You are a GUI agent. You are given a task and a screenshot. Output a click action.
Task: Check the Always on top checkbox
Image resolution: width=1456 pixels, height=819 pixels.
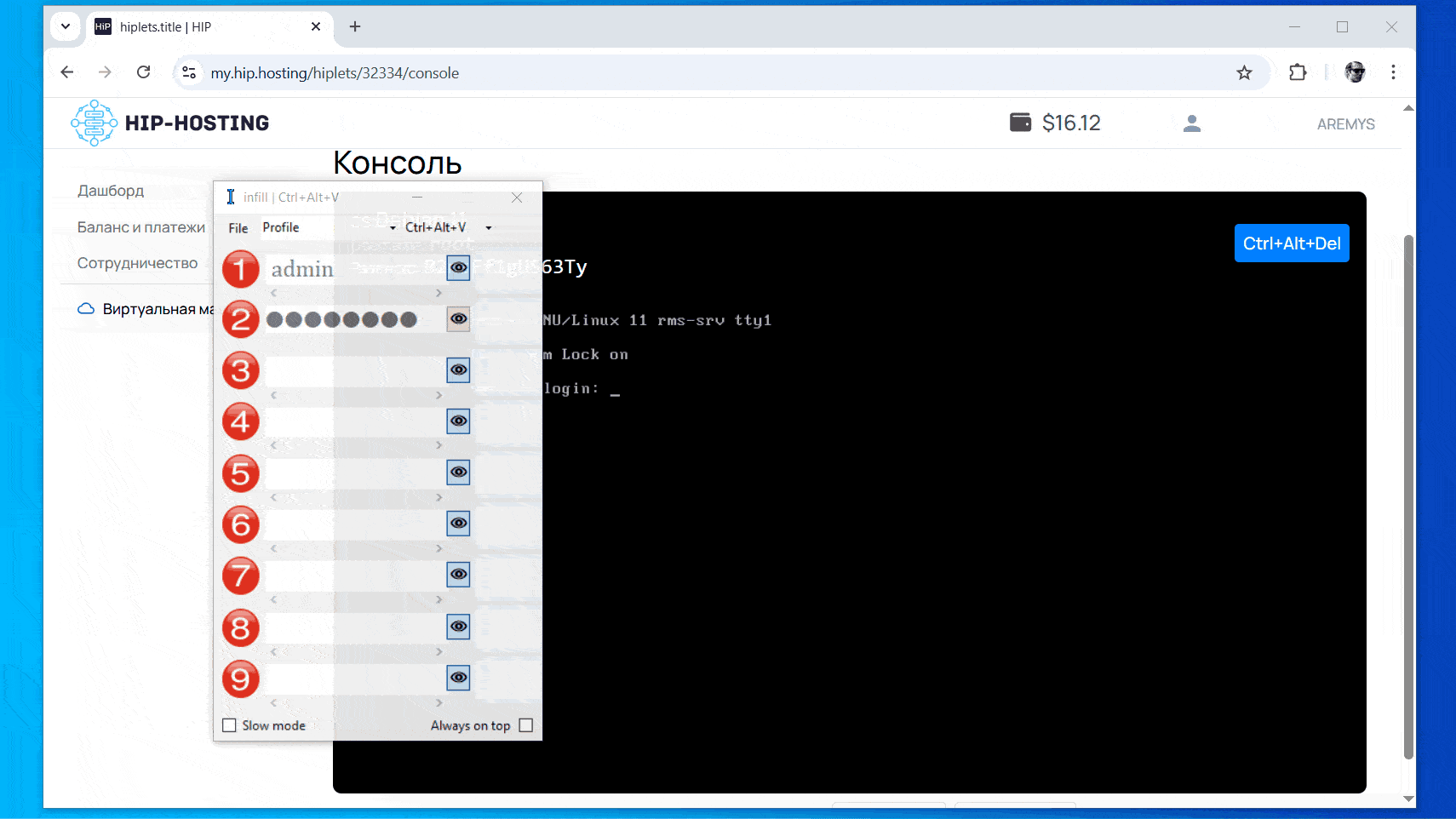pos(525,725)
